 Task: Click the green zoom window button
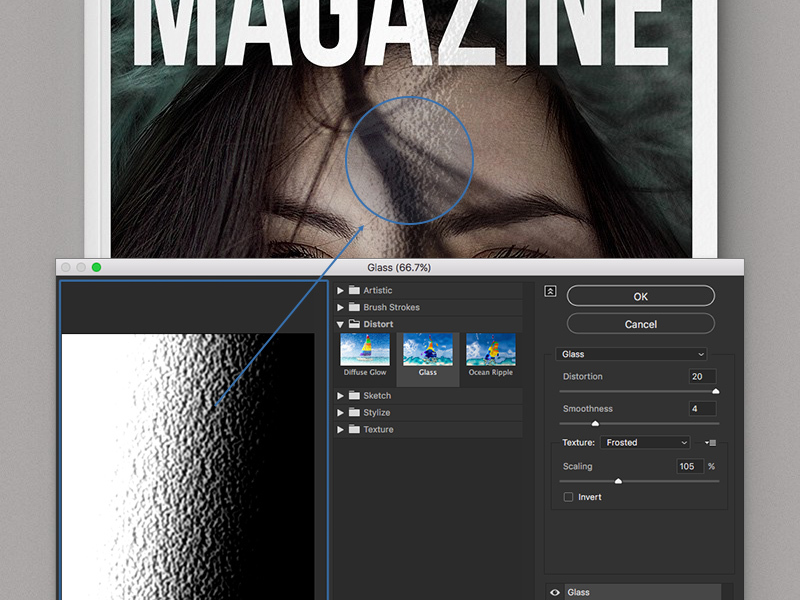click(97, 267)
